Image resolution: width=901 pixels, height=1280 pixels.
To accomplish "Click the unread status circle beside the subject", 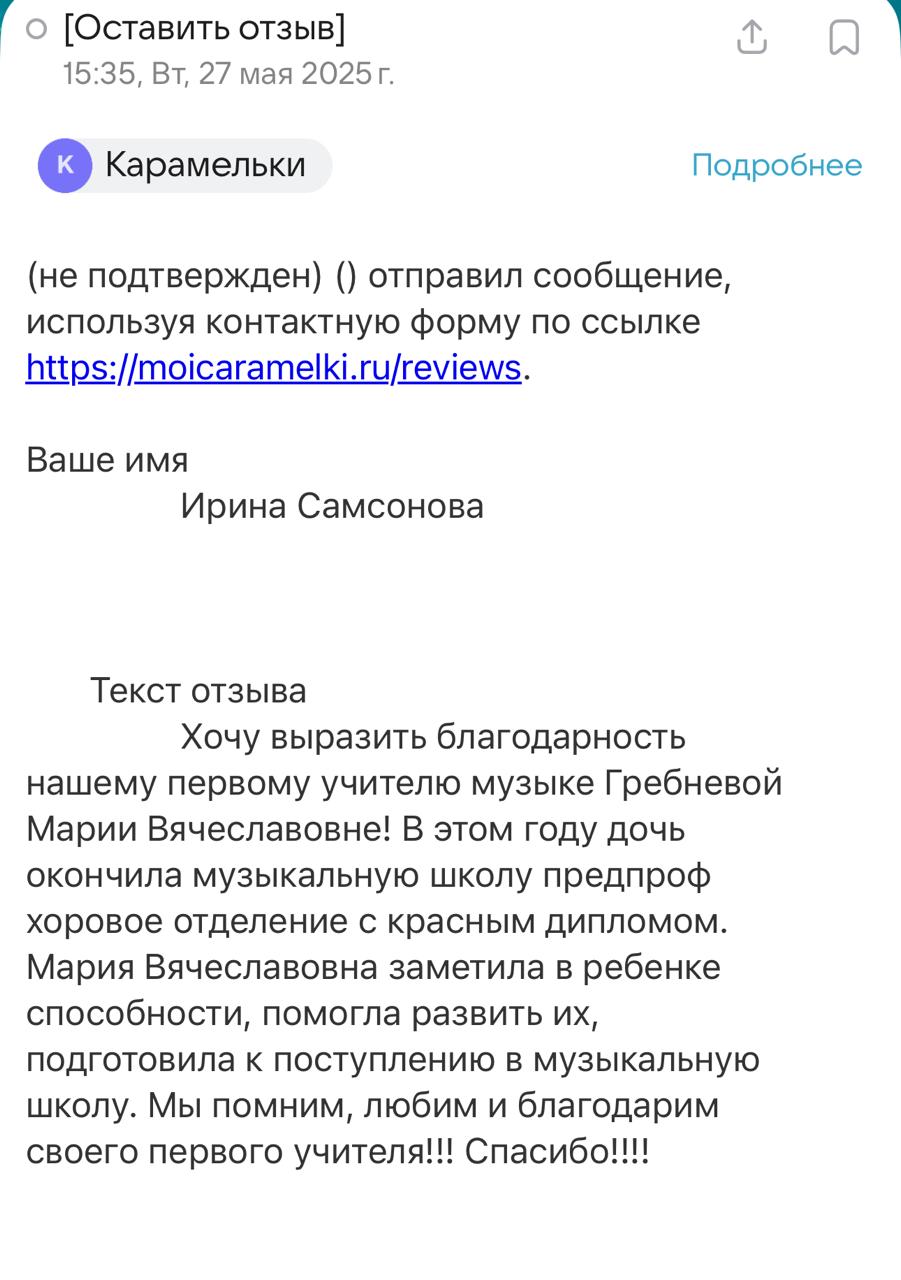I will click(36, 28).
